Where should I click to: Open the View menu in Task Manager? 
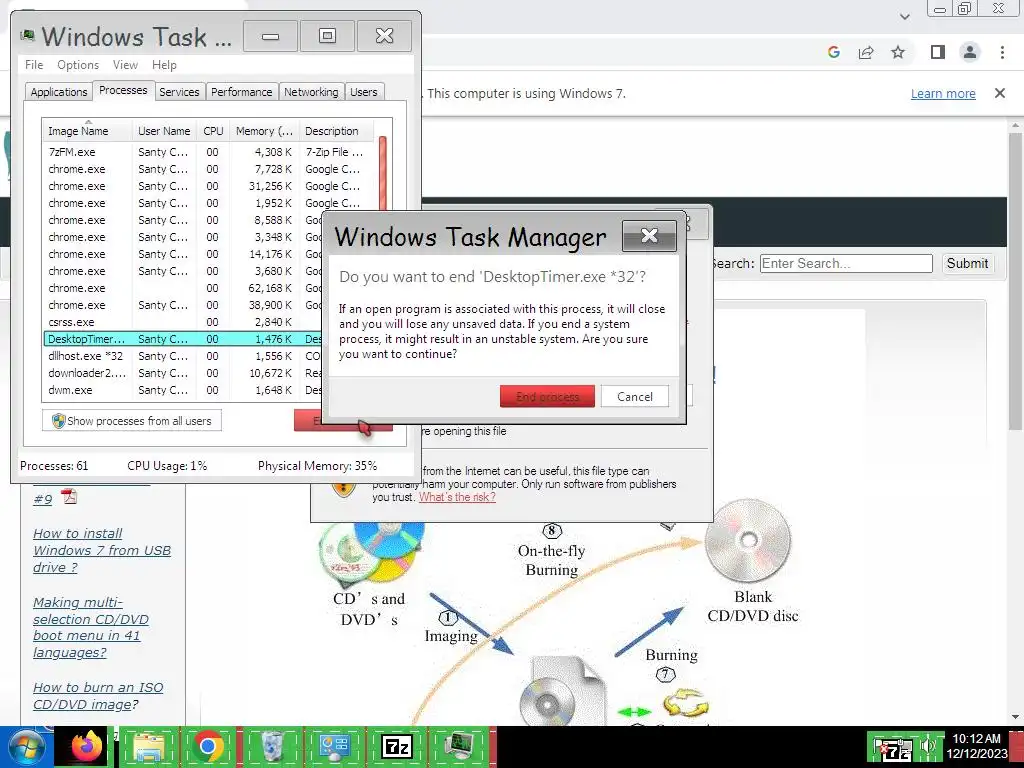pyautogui.click(x=125, y=65)
